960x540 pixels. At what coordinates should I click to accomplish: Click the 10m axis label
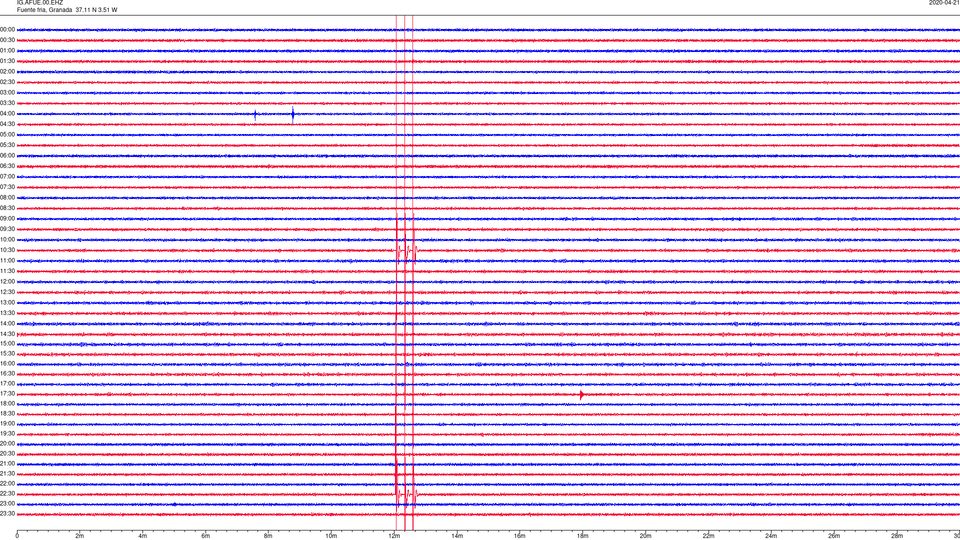(331, 536)
